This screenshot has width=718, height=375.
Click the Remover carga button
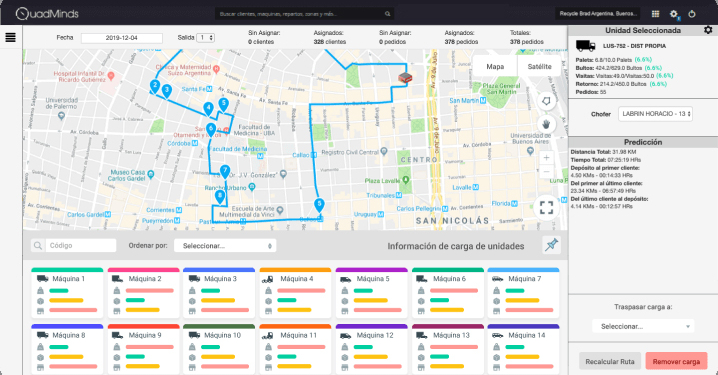click(x=676, y=361)
